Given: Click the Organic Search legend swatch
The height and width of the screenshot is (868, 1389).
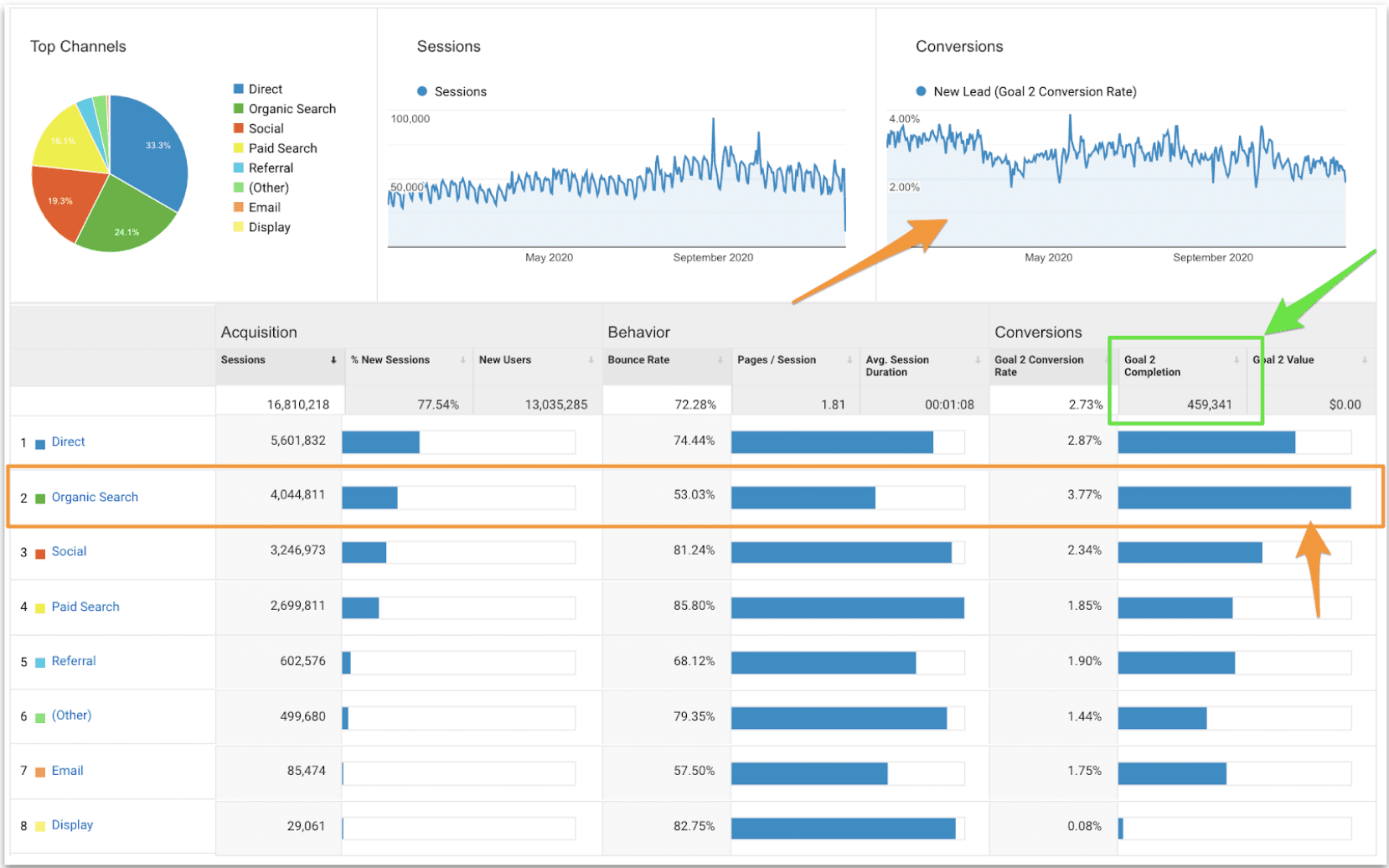Looking at the screenshot, I should [x=239, y=109].
